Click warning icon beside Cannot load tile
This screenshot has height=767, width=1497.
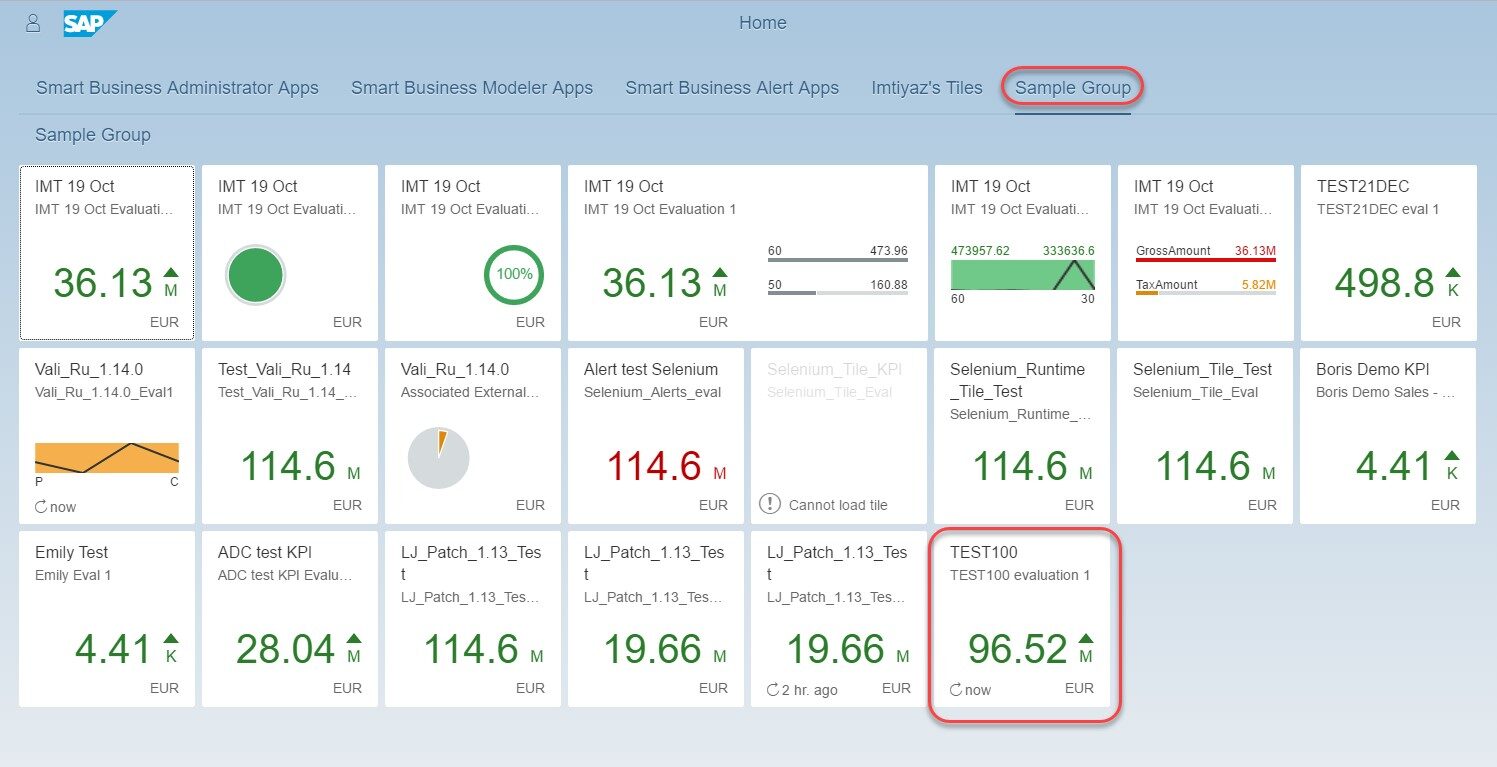click(x=769, y=504)
